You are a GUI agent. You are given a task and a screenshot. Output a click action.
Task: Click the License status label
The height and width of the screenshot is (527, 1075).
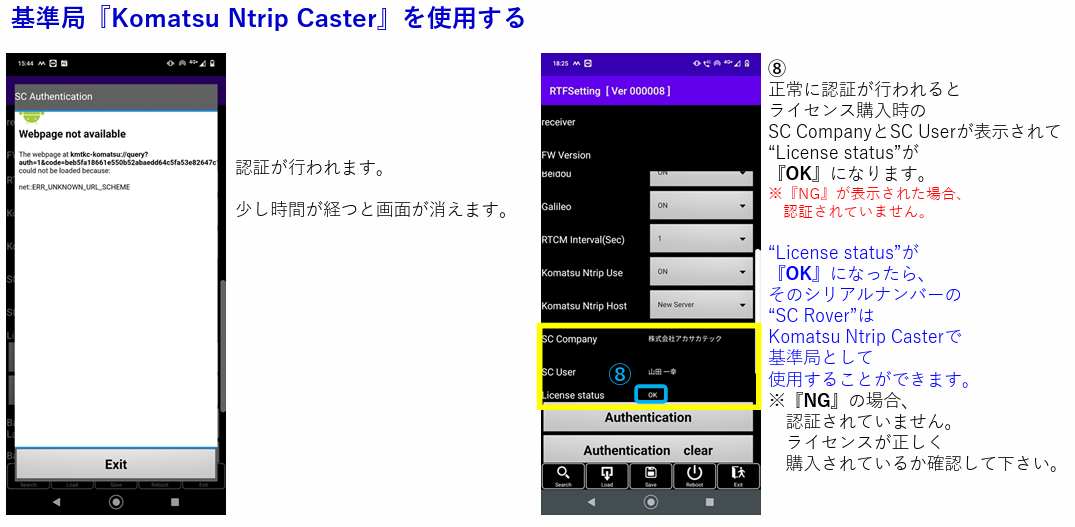pos(573,395)
